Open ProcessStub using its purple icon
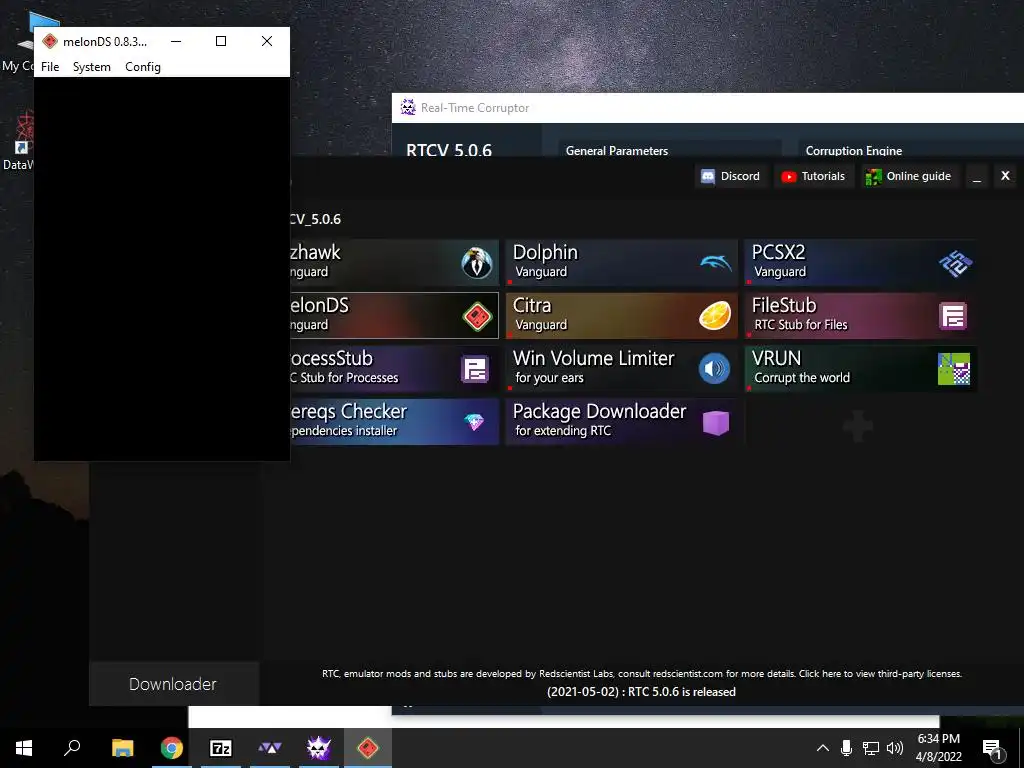The height and width of the screenshot is (768, 1024). pos(475,369)
